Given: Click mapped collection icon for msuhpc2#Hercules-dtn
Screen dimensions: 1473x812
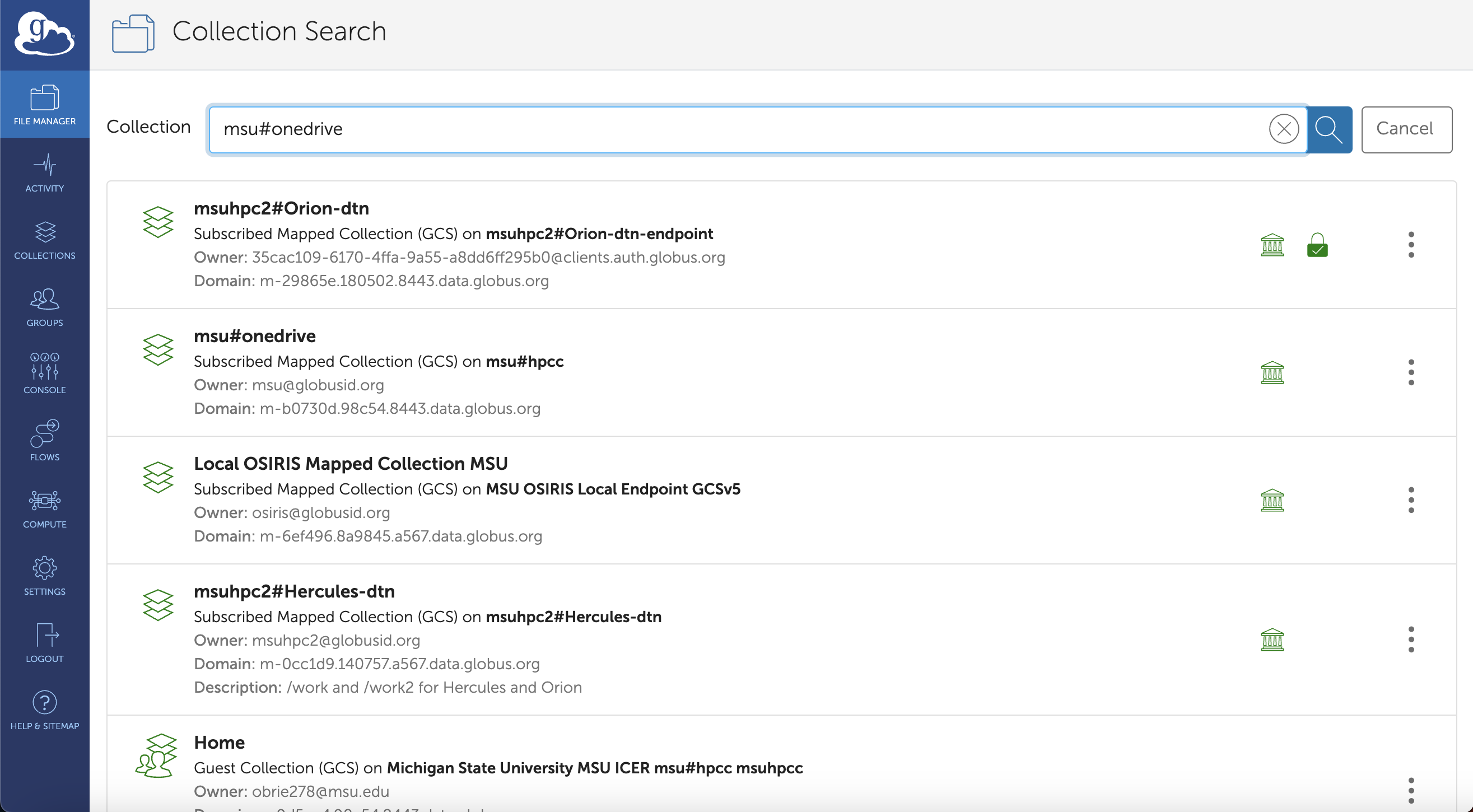Looking at the screenshot, I should (158, 604).
